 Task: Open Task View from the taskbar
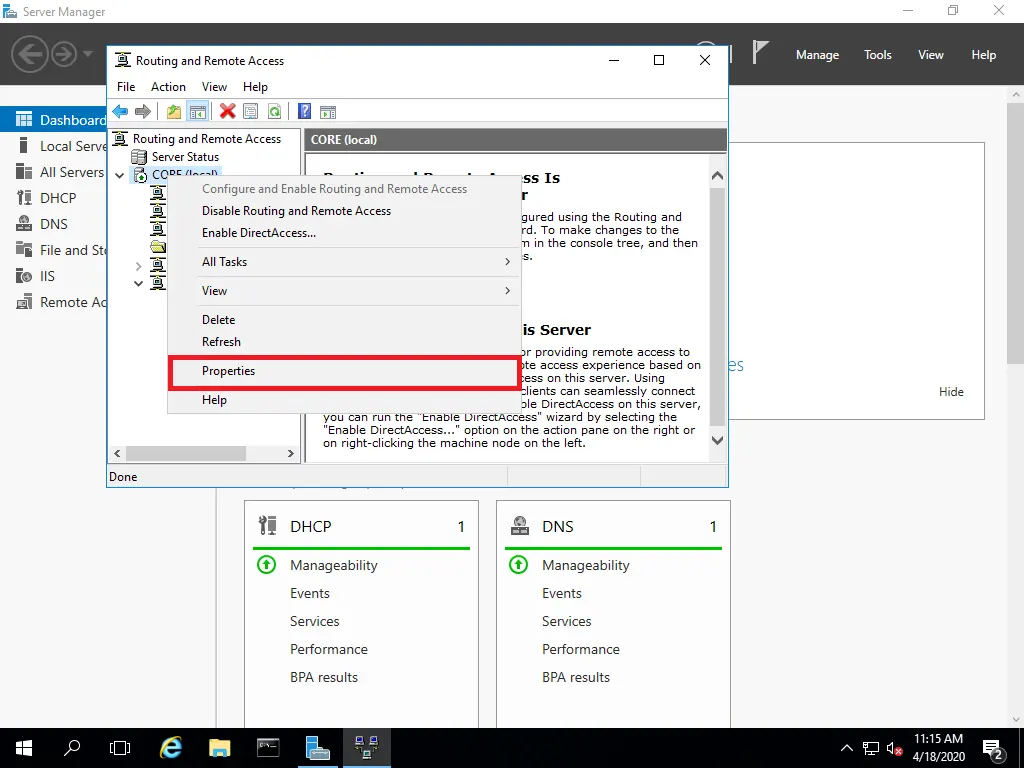click(x=120, y=748)
